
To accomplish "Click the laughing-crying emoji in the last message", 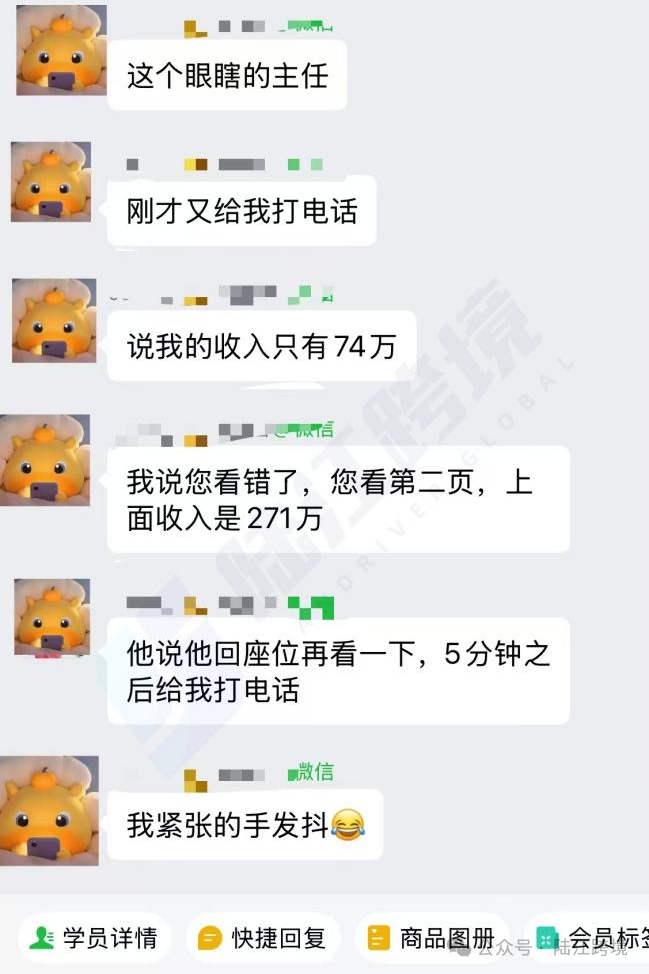I will click(348, 825).
